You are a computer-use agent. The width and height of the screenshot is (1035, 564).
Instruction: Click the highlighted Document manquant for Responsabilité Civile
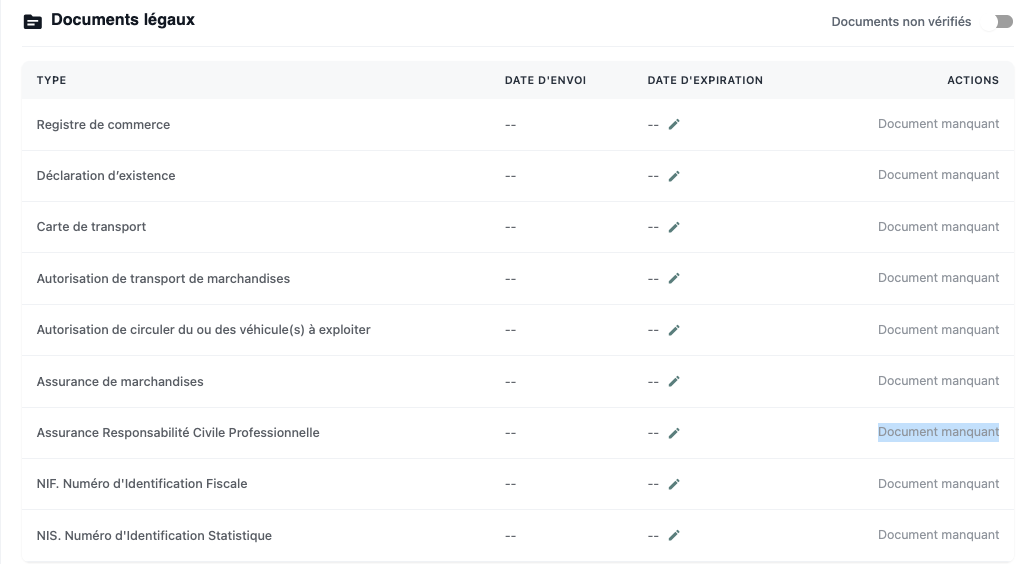click(x=938, y=432)
